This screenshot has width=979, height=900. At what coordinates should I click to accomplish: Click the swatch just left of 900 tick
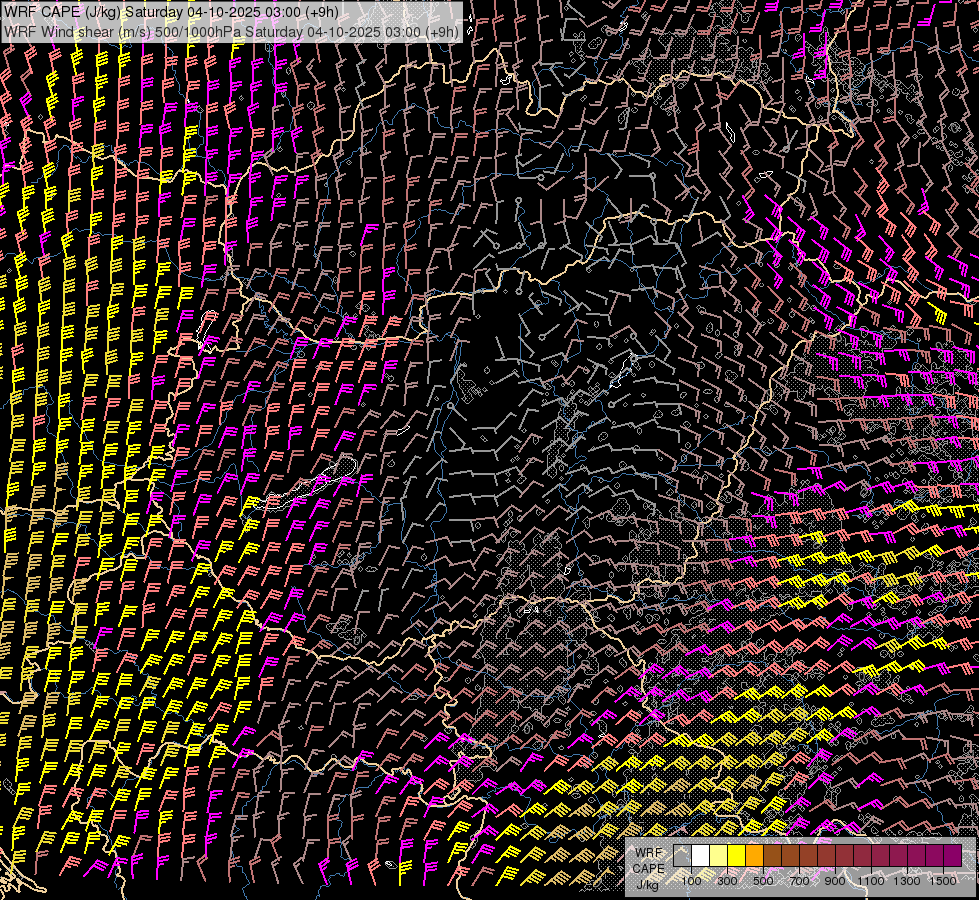point(826,856)
